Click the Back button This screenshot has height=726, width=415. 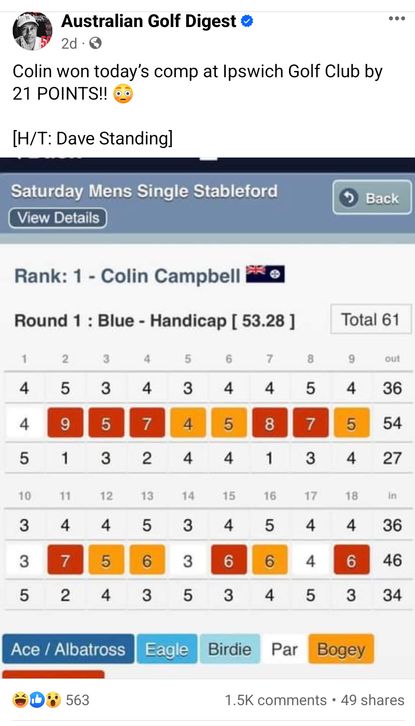[x=372, y=198]
